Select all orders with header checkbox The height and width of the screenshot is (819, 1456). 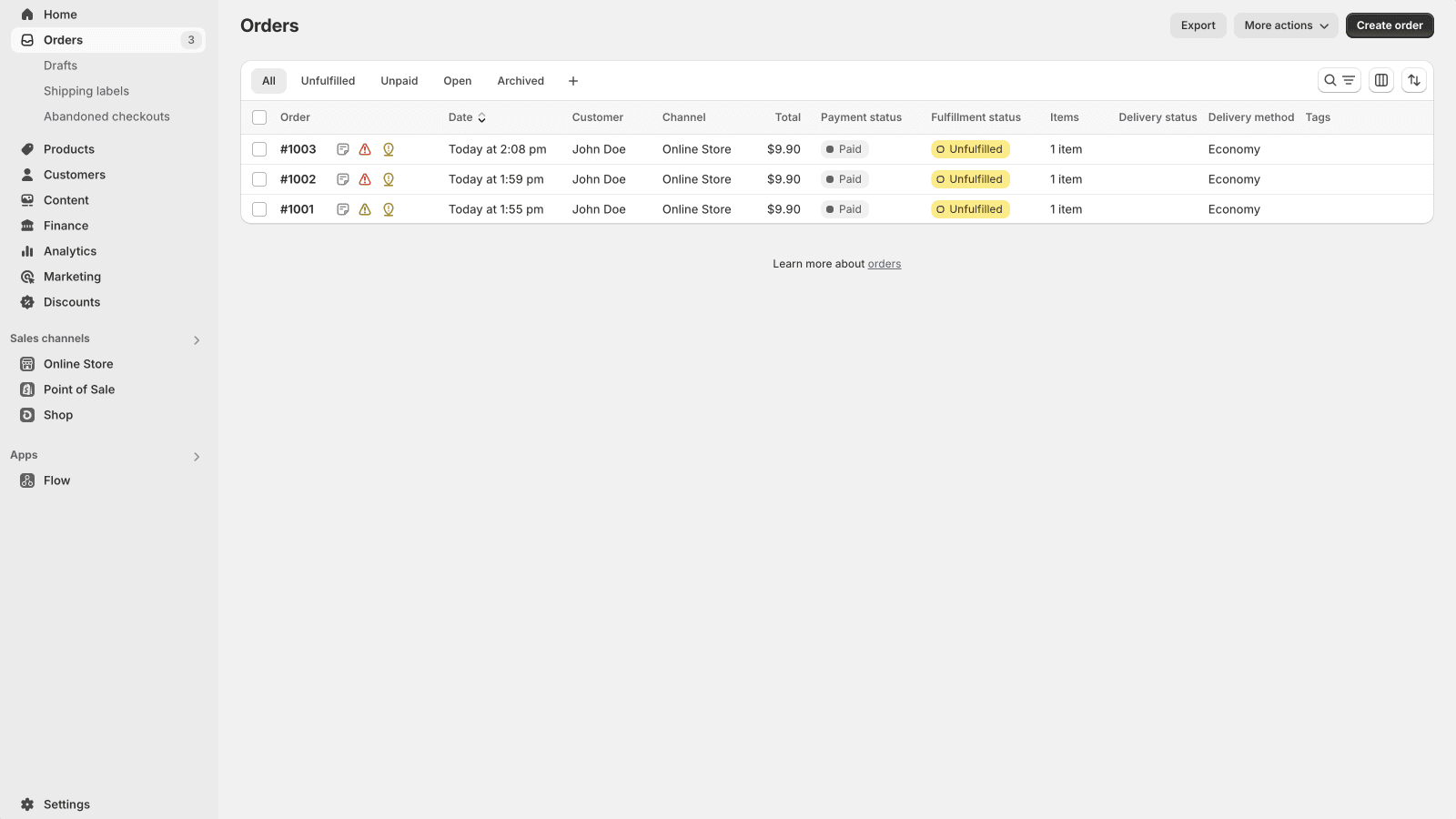click(x=259, y=117)
